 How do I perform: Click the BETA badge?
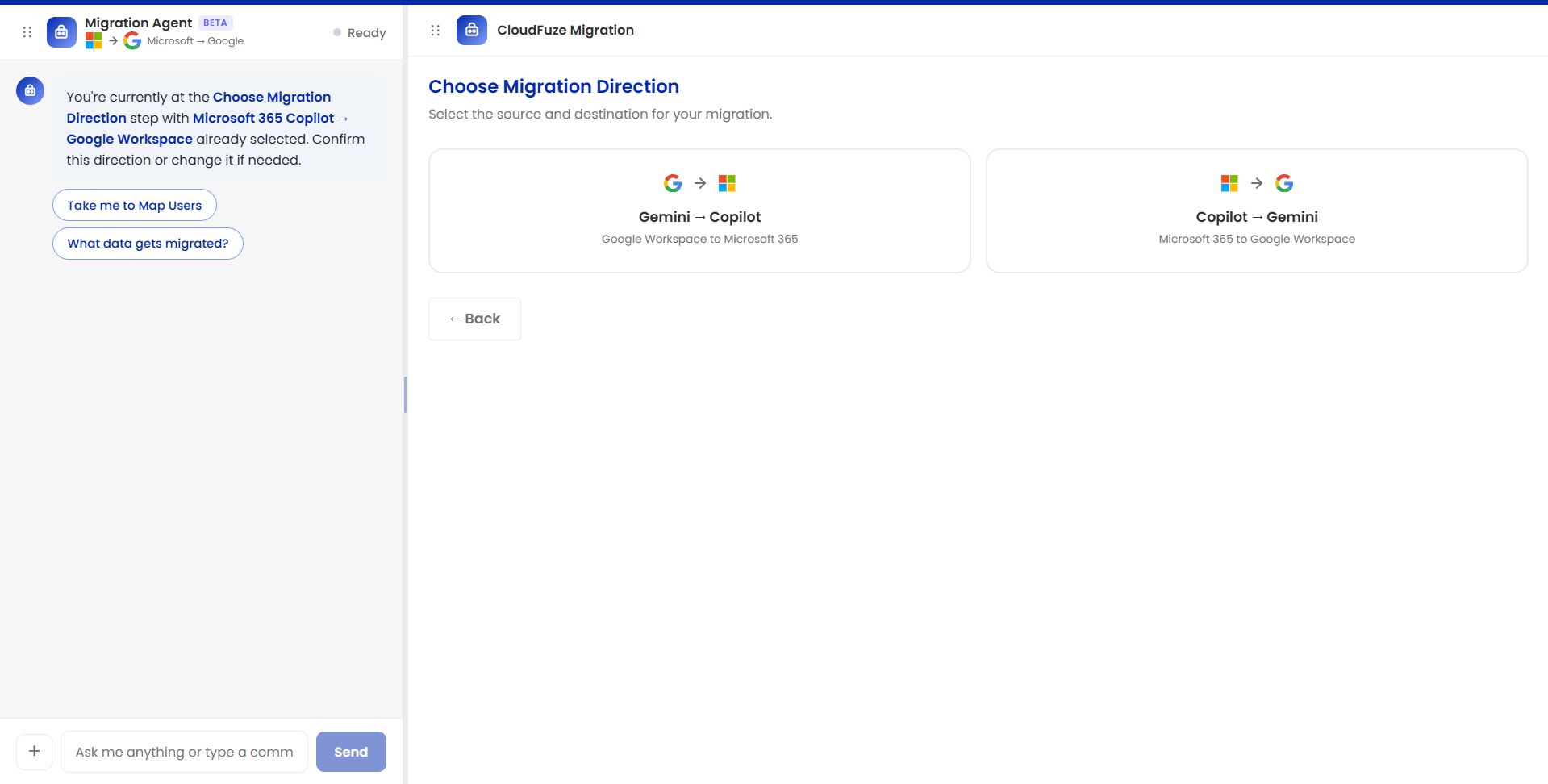pos(215,23)
